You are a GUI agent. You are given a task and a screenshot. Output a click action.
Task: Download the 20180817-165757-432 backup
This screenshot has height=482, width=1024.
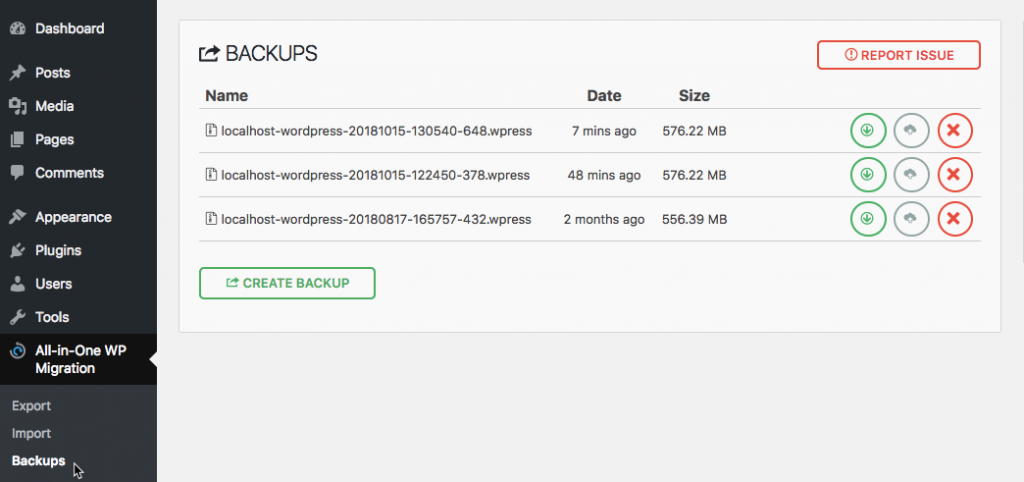[868, 219]
